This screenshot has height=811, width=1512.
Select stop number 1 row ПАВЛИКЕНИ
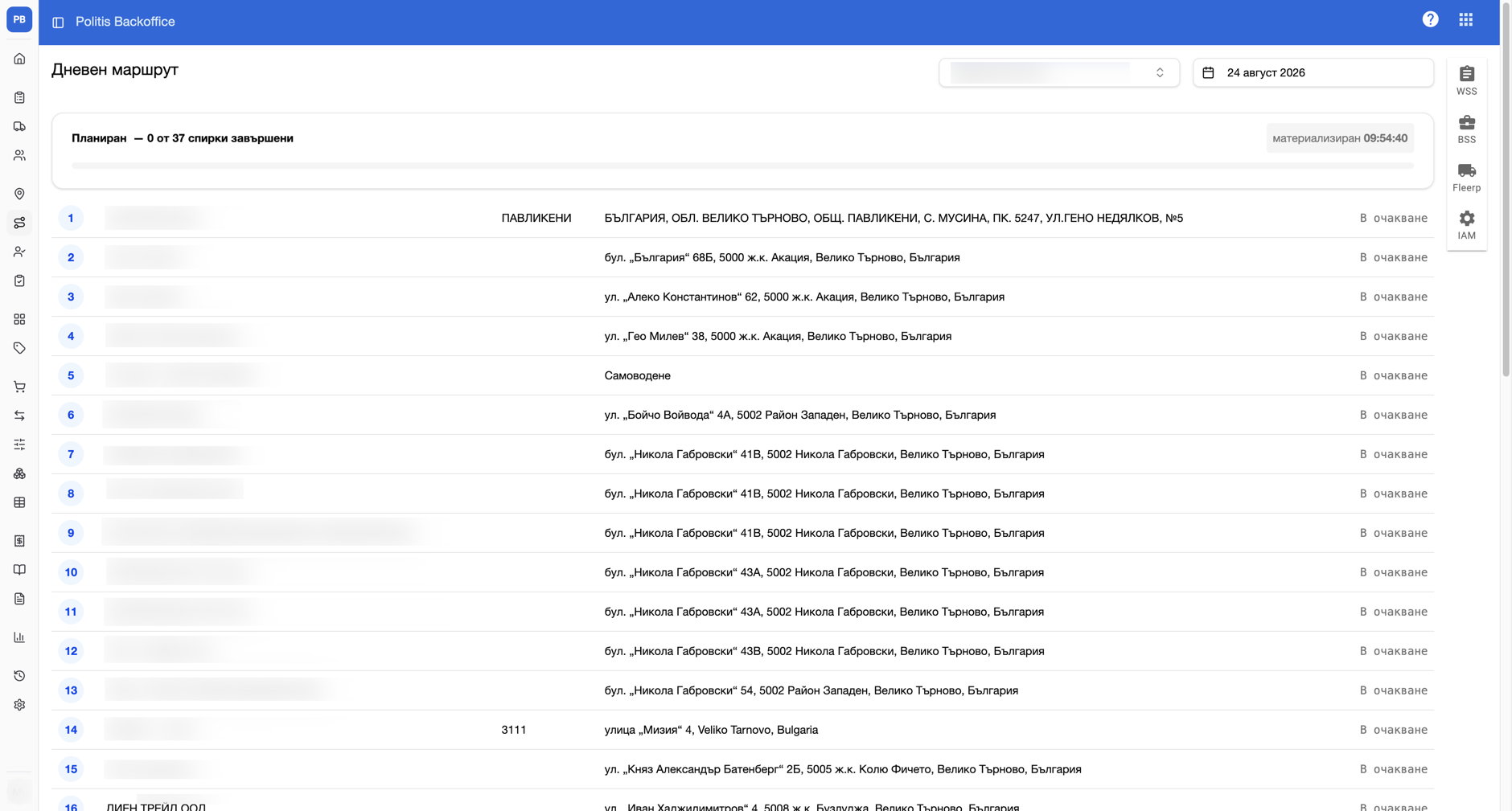click(742, 218)
